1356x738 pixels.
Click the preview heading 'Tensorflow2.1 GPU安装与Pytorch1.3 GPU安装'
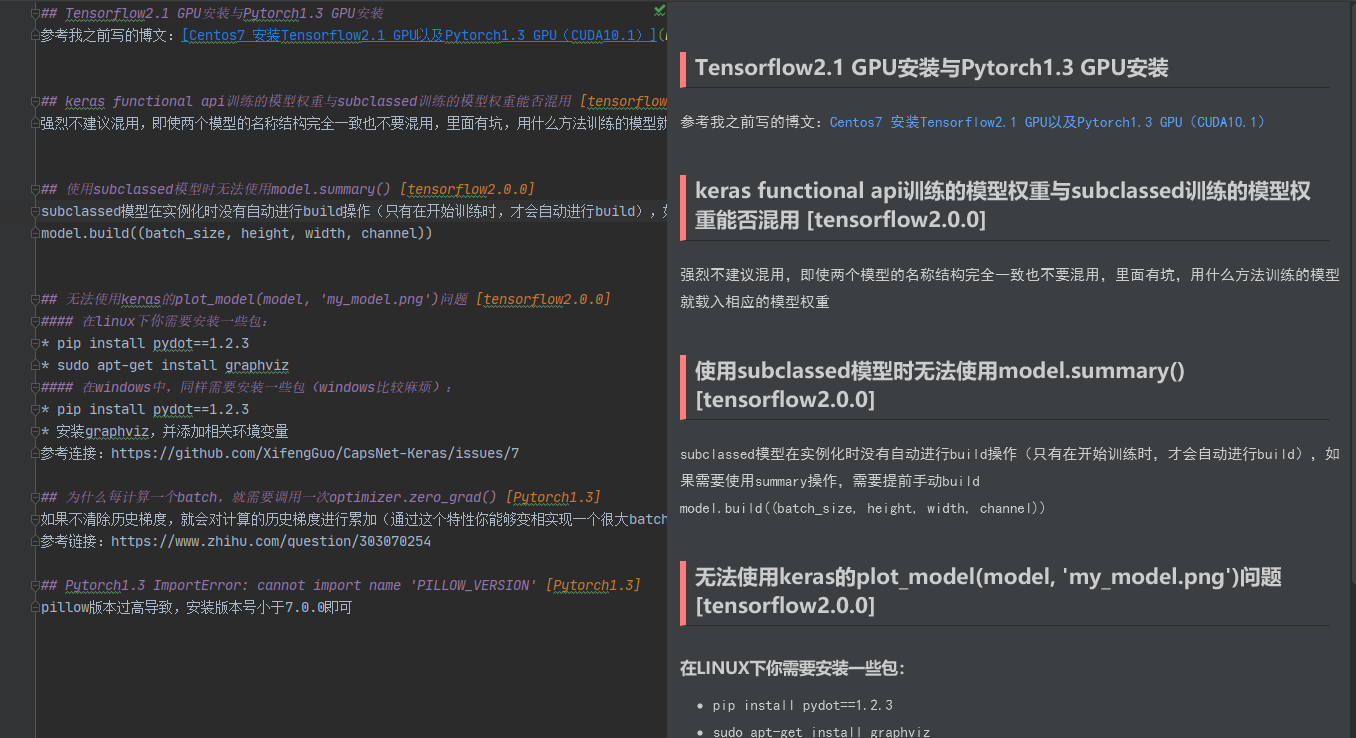pyautogui.click(x=931, y=68)
